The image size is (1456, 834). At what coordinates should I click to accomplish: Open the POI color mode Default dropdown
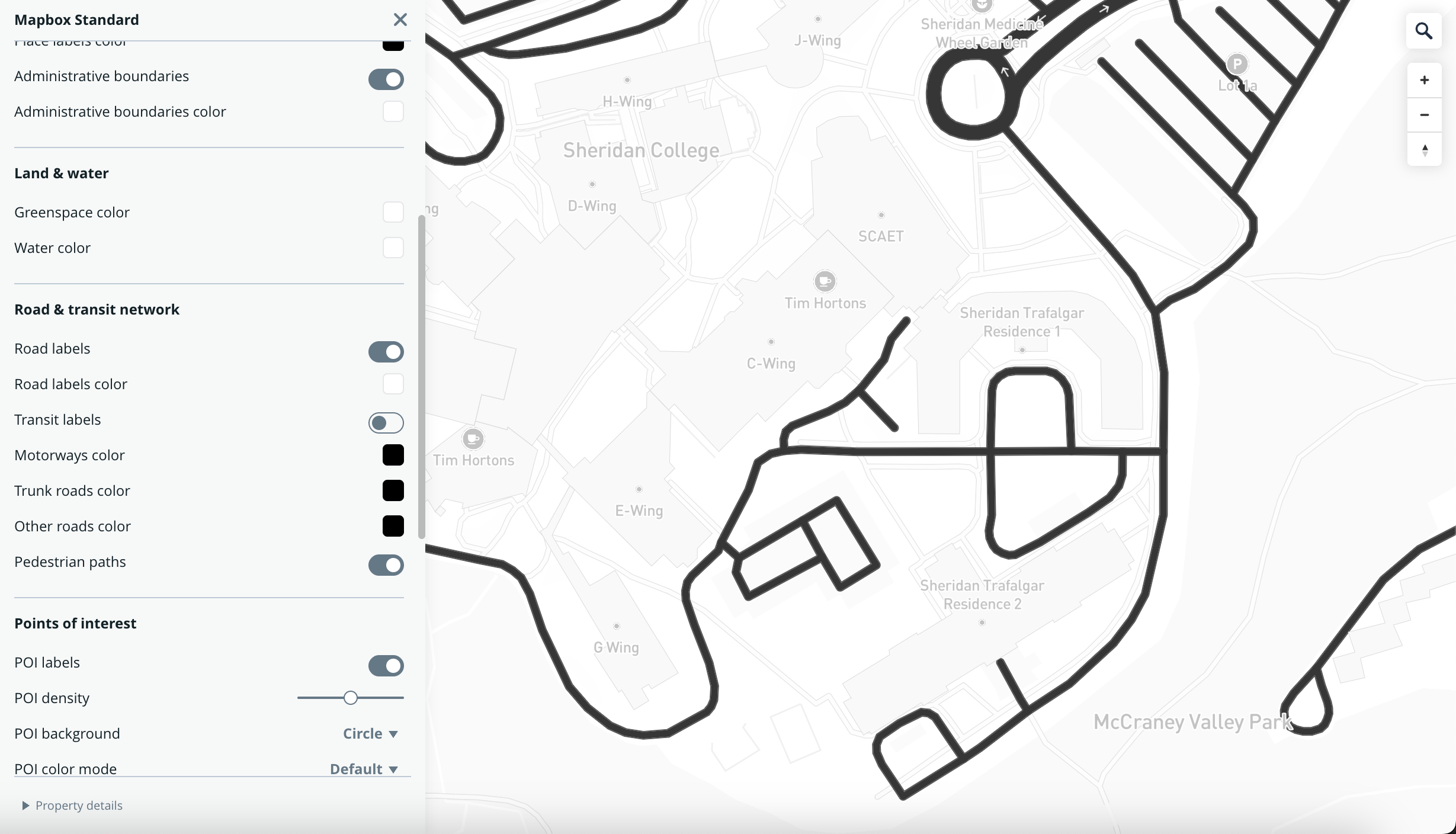point(363,768)
